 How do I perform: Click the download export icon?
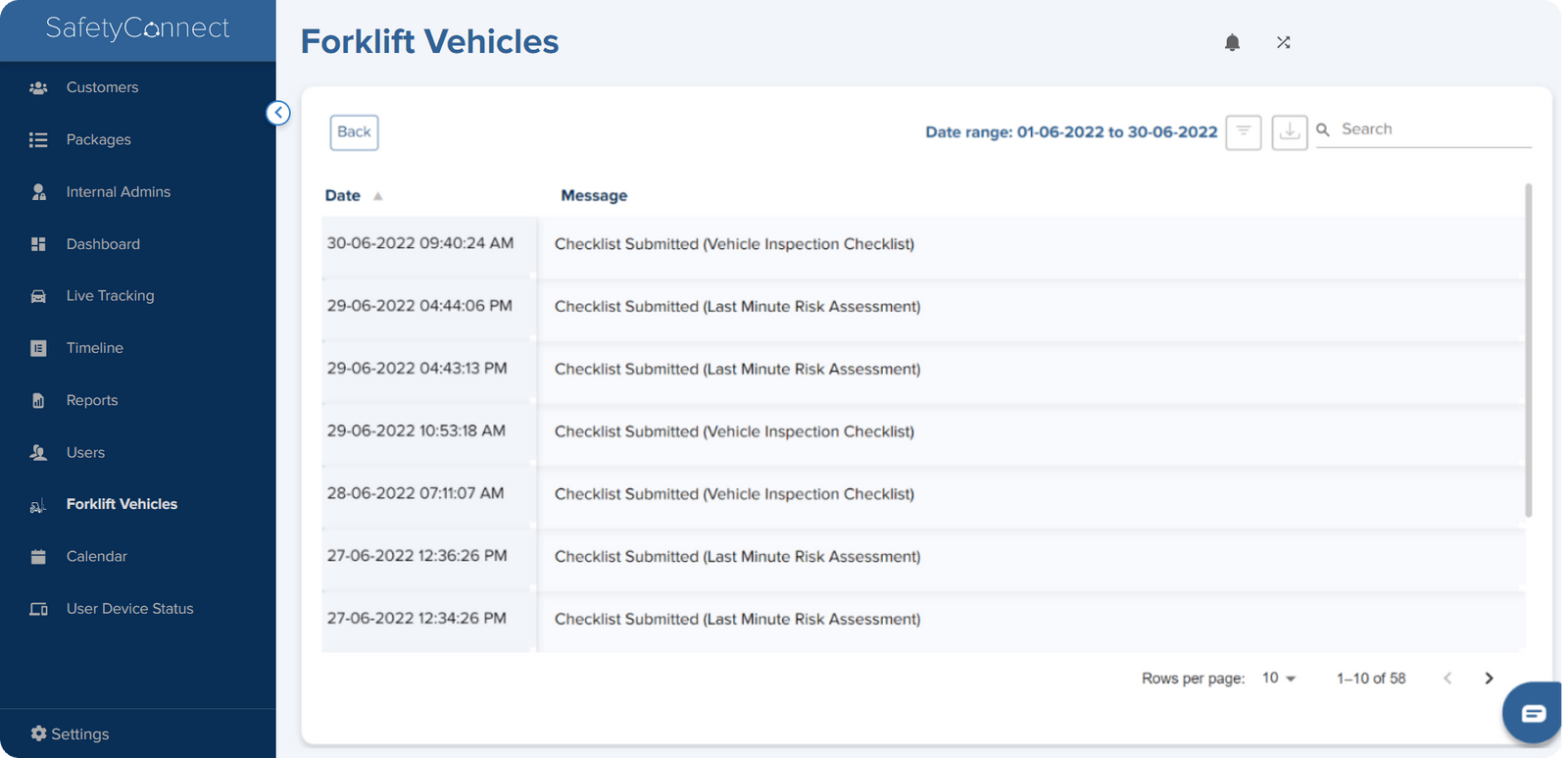click(1290, 131)
